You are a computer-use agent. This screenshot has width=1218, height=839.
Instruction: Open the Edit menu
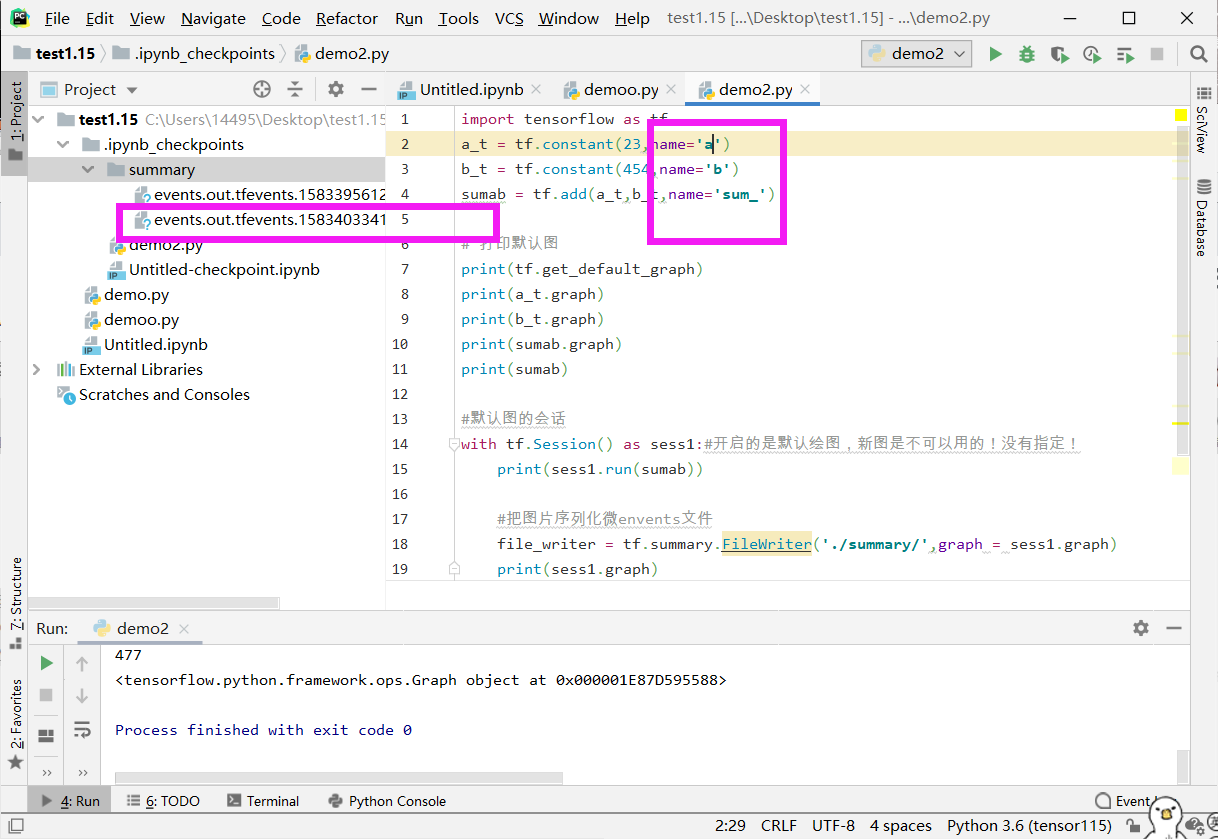coord(100,18)
